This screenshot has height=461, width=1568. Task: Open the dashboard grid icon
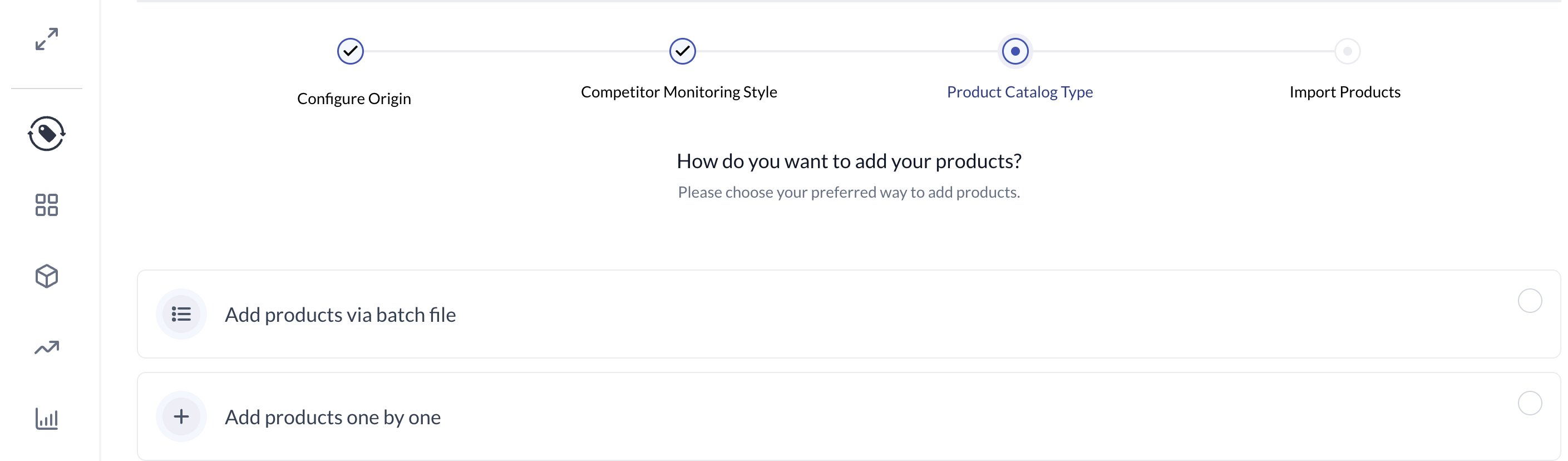click(x=47, y=205)
